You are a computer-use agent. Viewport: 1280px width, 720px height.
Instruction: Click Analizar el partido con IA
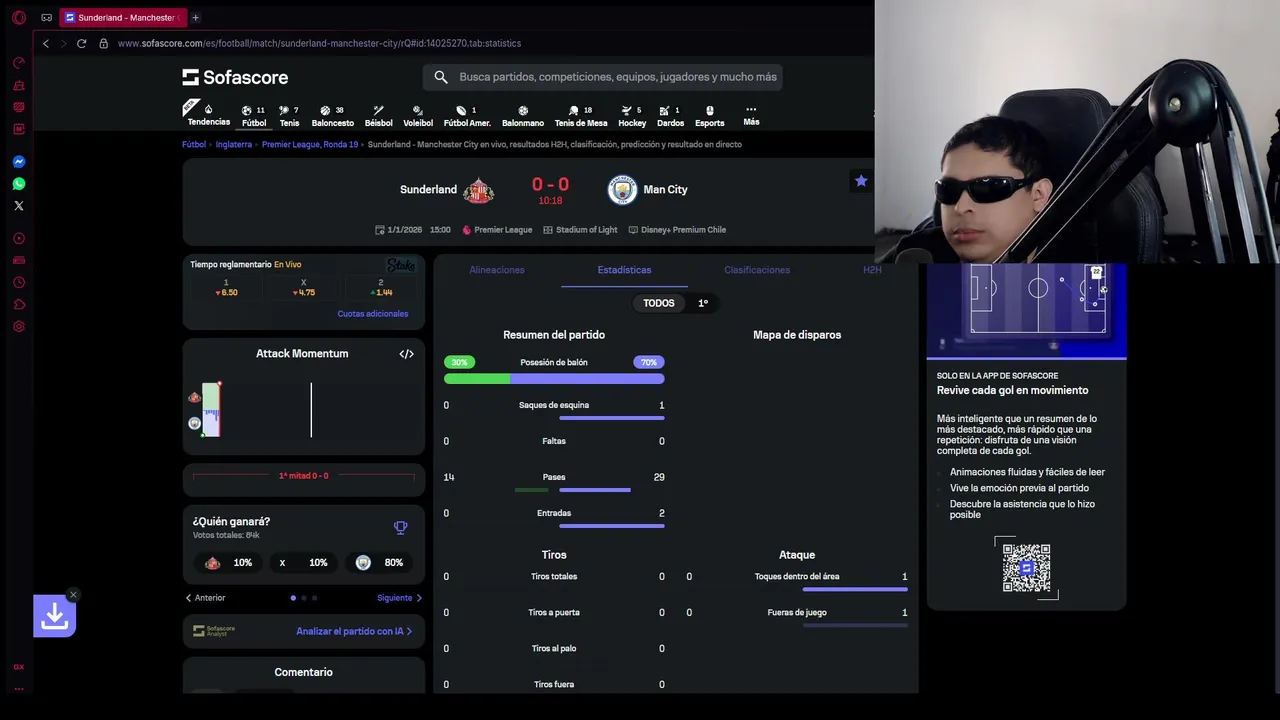click(354, 631)
